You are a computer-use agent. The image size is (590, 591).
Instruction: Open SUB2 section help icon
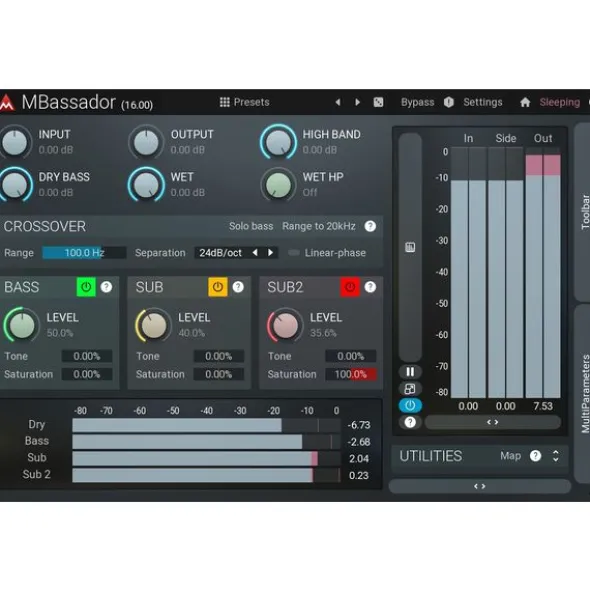point(370,287)
